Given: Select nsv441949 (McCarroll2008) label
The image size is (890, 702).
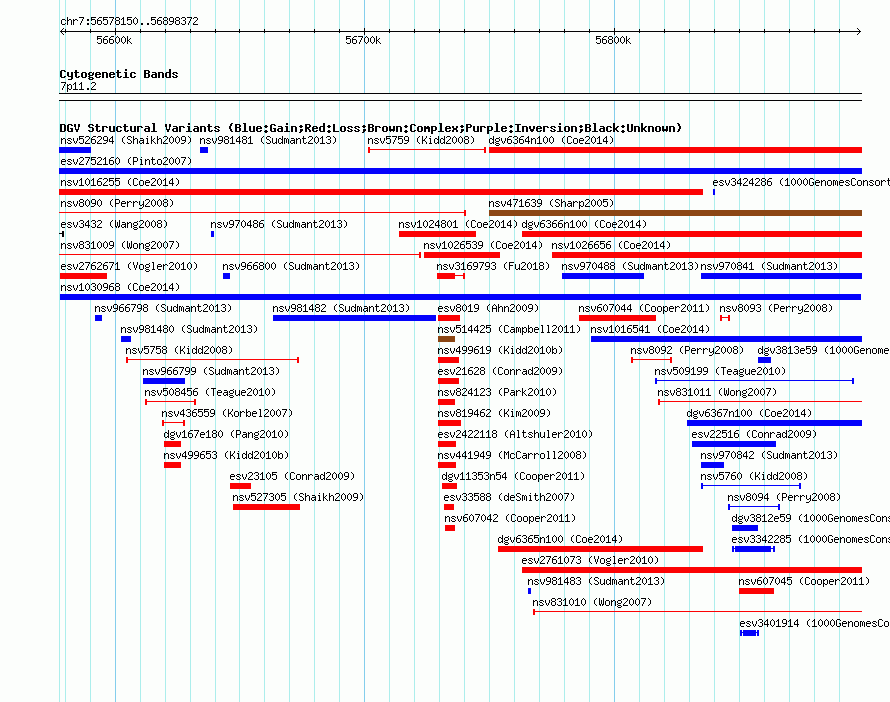Looking at the screenshot, I should click(x=512, y=455).
